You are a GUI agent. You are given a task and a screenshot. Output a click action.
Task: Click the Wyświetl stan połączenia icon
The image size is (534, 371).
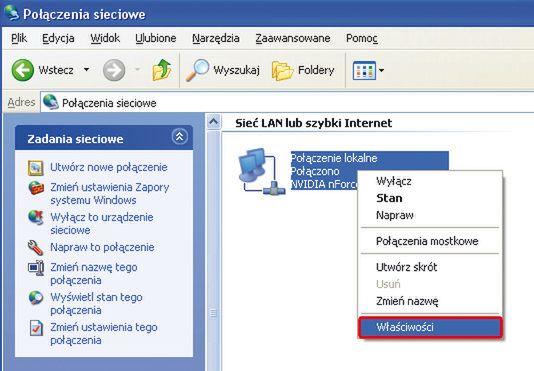(x=36, y=298)
